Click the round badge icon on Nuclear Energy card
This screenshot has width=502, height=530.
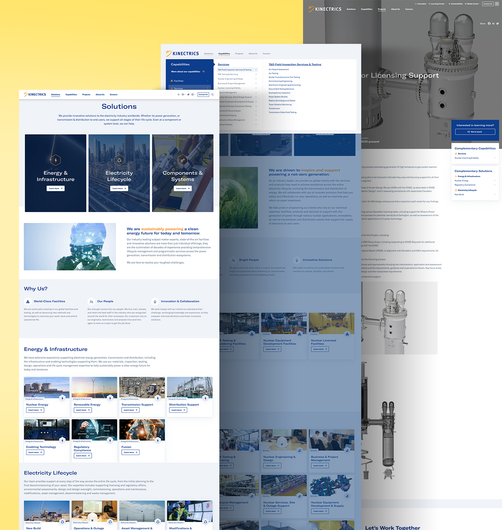(62, 398)
